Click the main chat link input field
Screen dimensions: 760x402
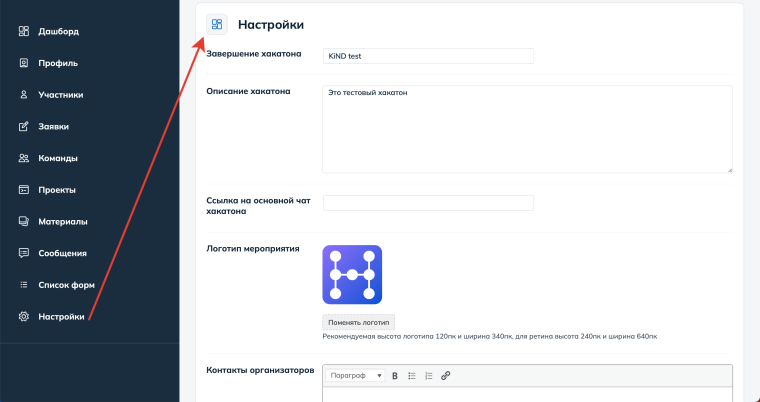tap(428, 203)
